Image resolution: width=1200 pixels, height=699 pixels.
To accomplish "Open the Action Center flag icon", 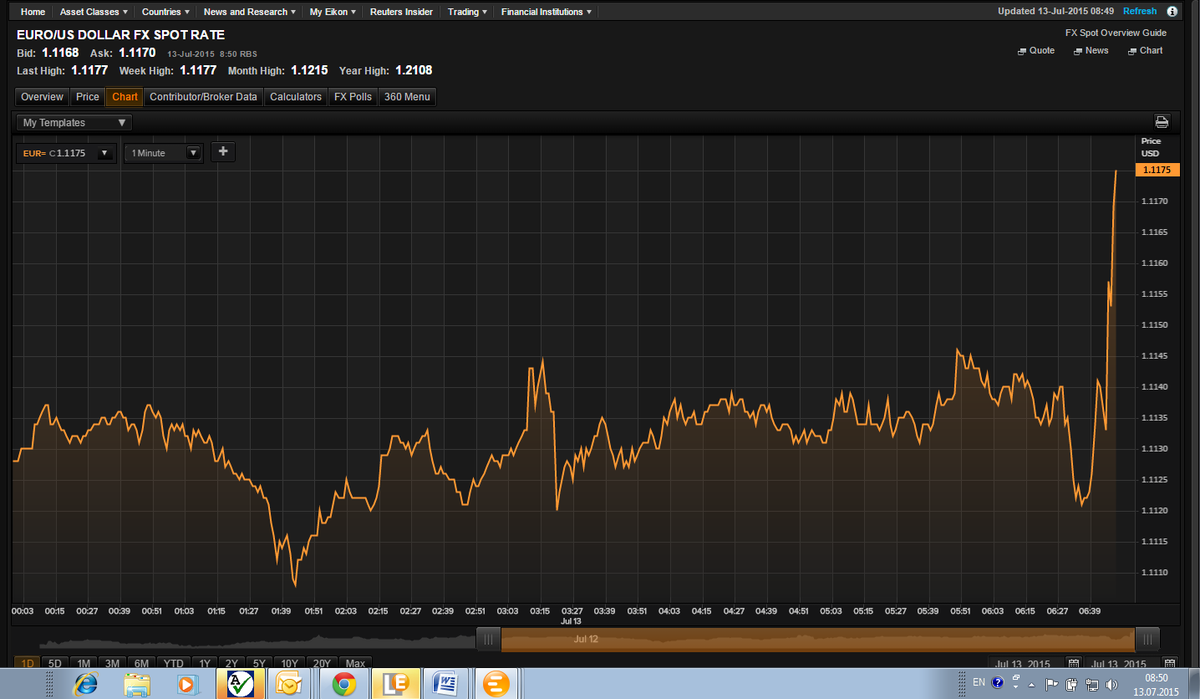I will point(1052,684).
